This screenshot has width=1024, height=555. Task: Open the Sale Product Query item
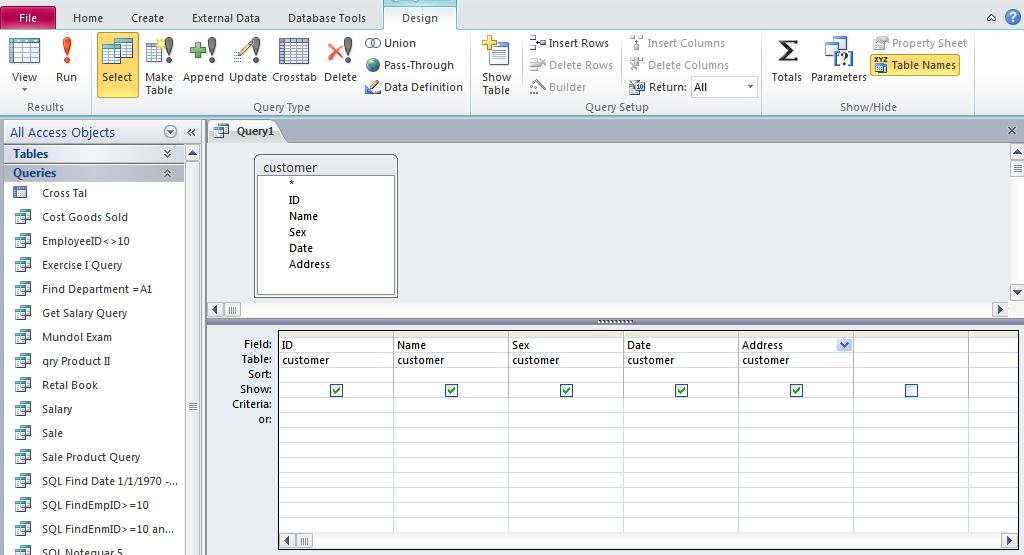click(91, 457)
